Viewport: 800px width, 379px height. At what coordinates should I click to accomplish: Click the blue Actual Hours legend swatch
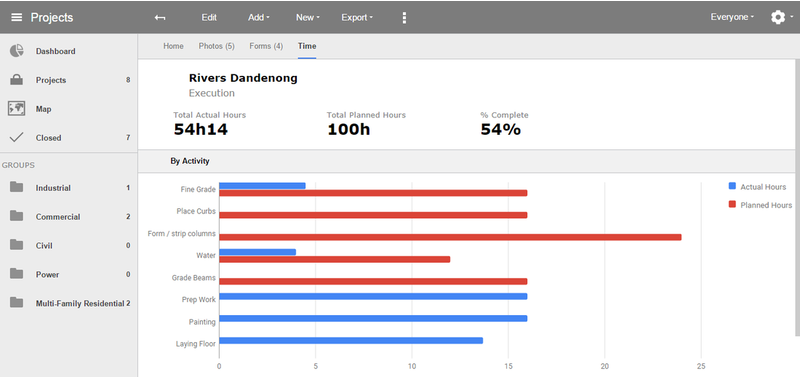(x=732, y=186)
